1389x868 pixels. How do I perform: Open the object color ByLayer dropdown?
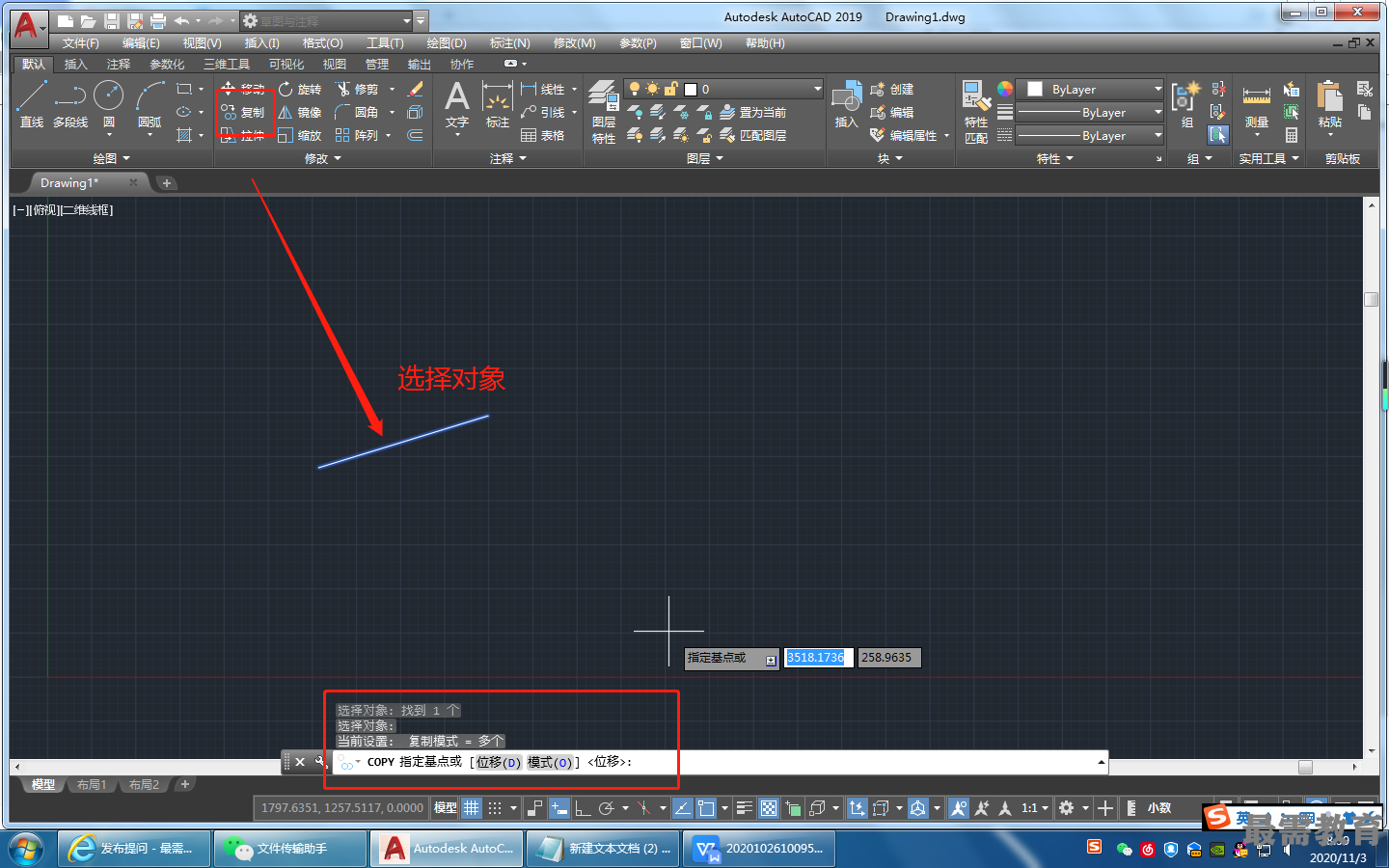[x=1092, y=89]
